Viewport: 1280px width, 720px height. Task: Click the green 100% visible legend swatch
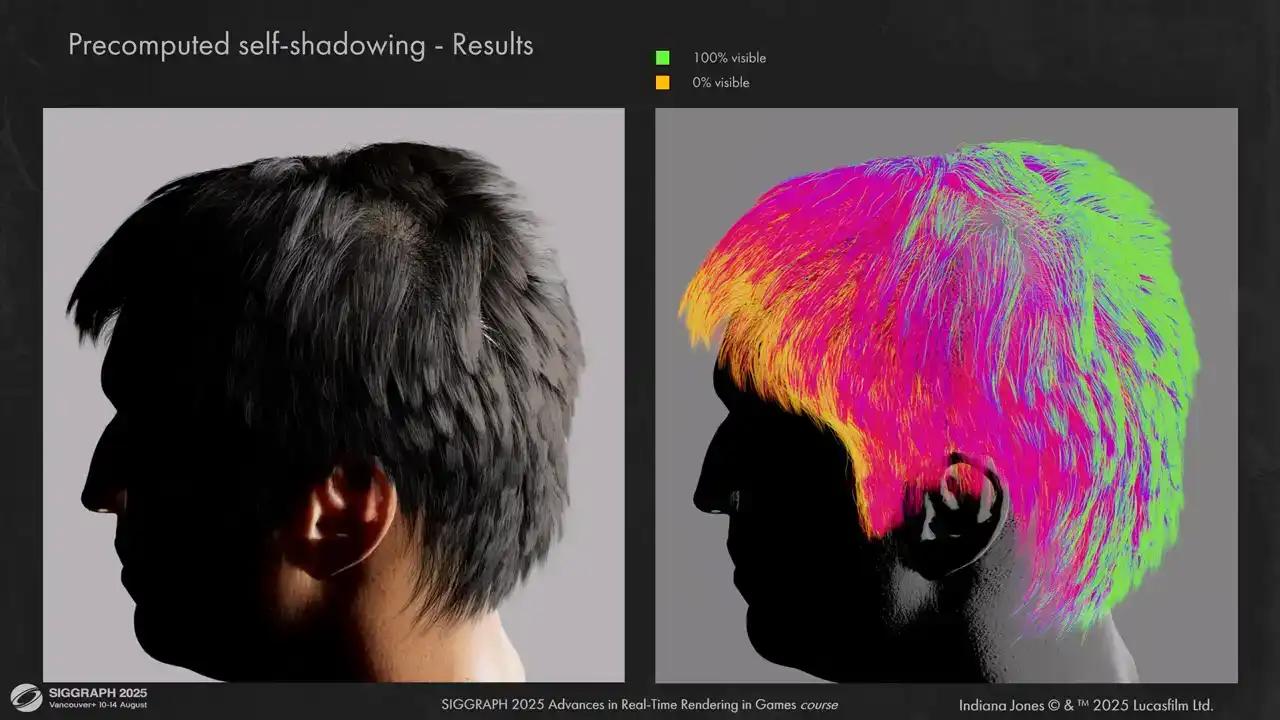[662, 58]
